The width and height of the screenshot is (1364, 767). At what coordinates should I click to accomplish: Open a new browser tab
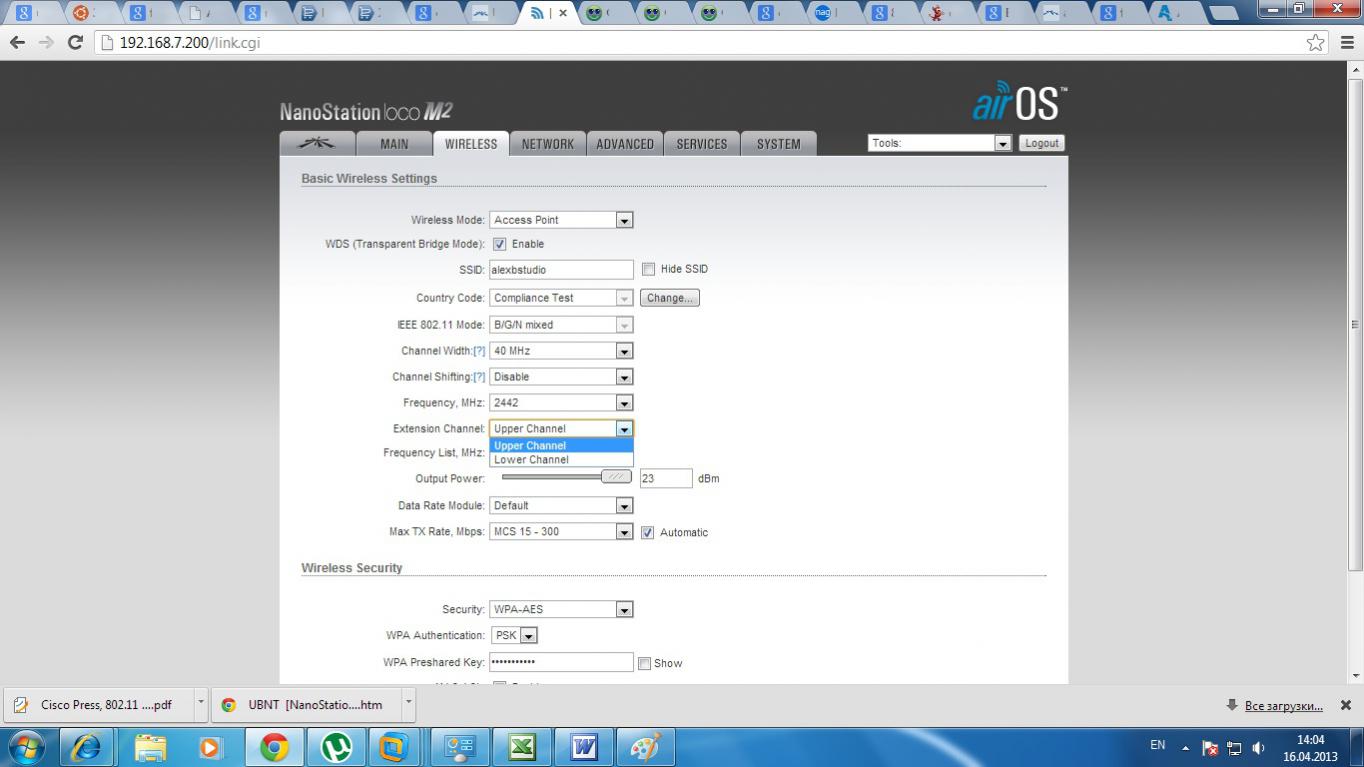pyautogui.click(x=1223, y=14)
